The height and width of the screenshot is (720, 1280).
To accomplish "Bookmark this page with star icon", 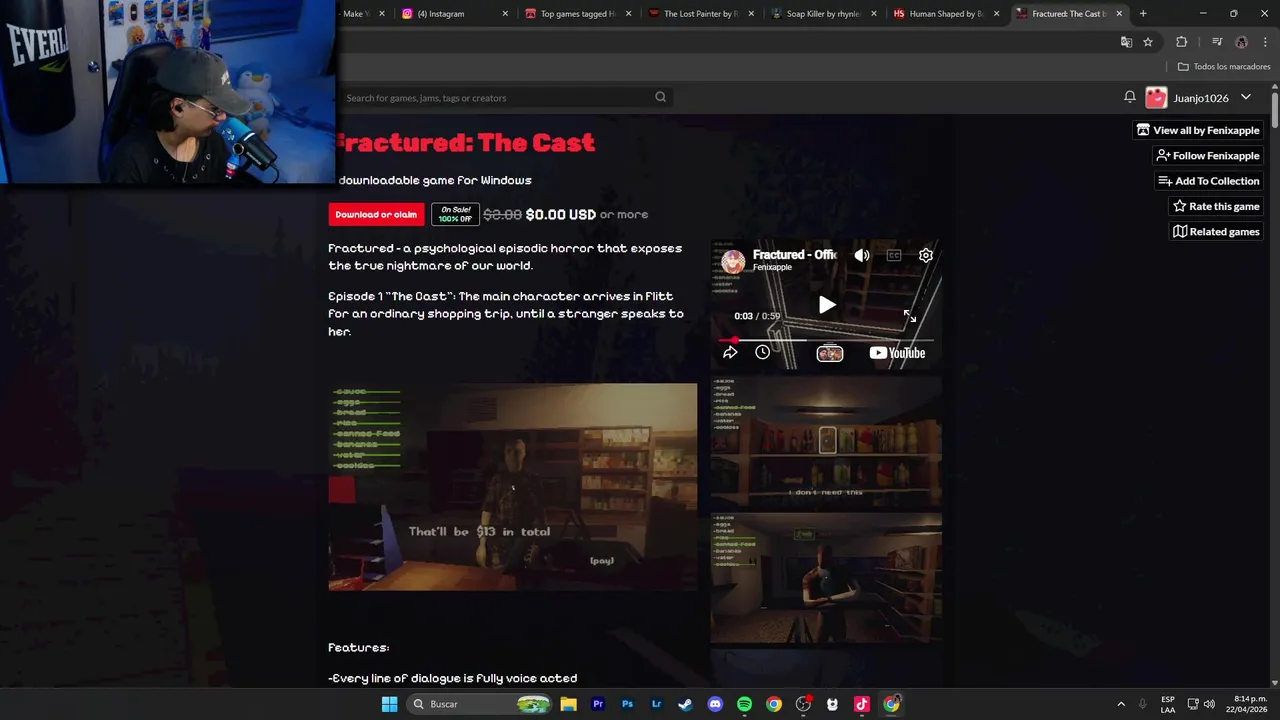I will [1148, 42].
